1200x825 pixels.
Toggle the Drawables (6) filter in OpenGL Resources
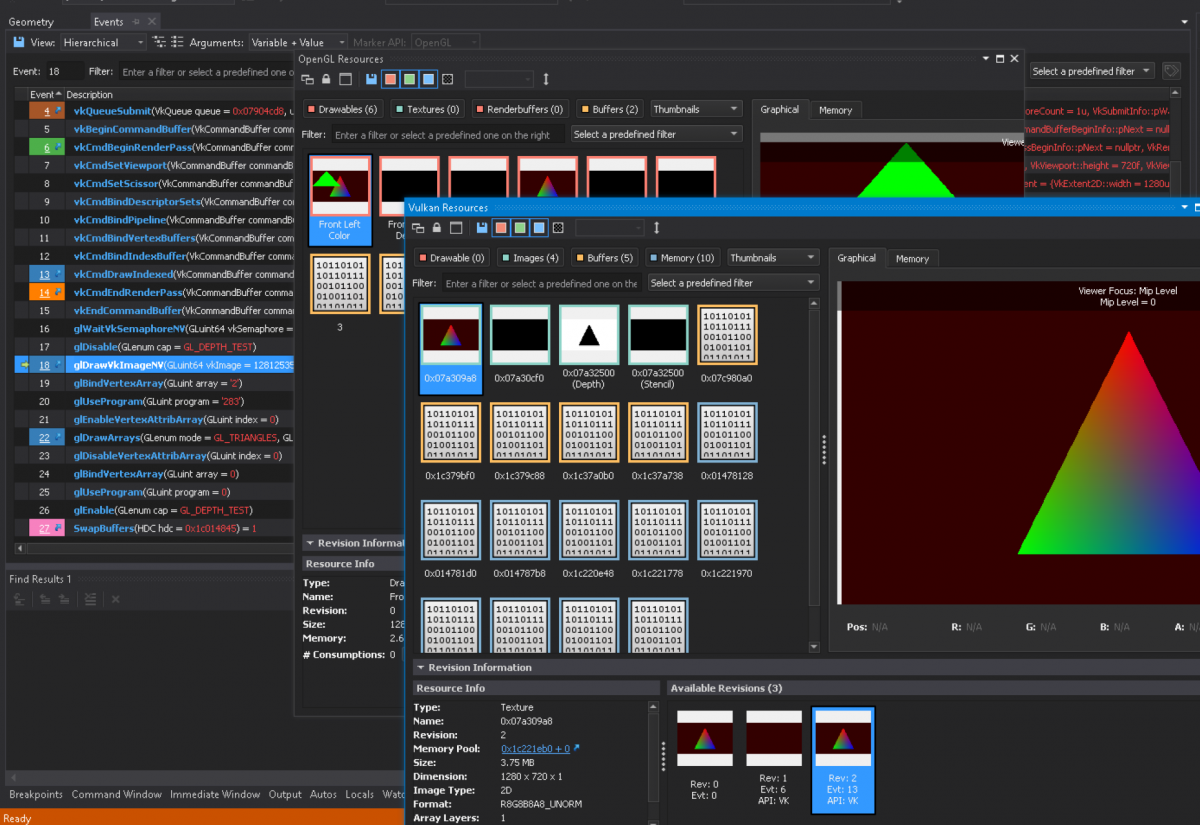click(343, 108)
